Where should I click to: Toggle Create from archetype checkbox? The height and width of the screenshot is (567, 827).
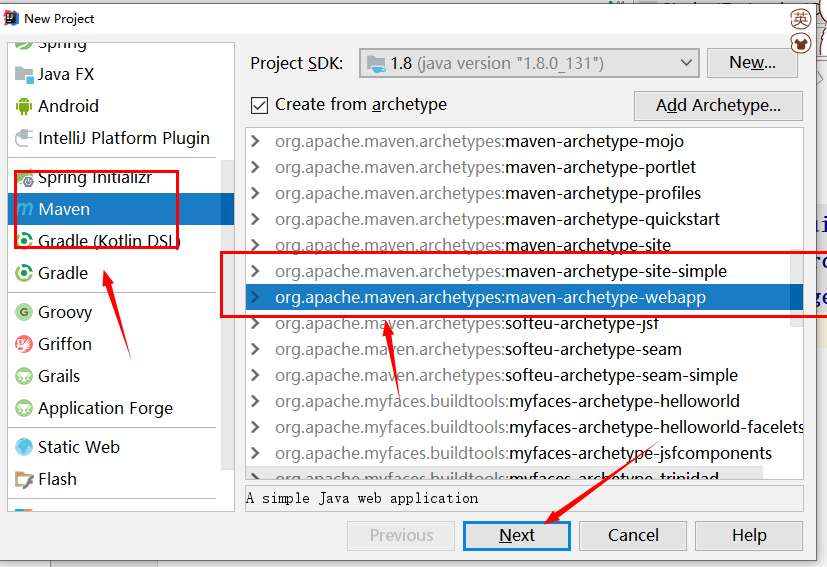[x=259, y=105]
